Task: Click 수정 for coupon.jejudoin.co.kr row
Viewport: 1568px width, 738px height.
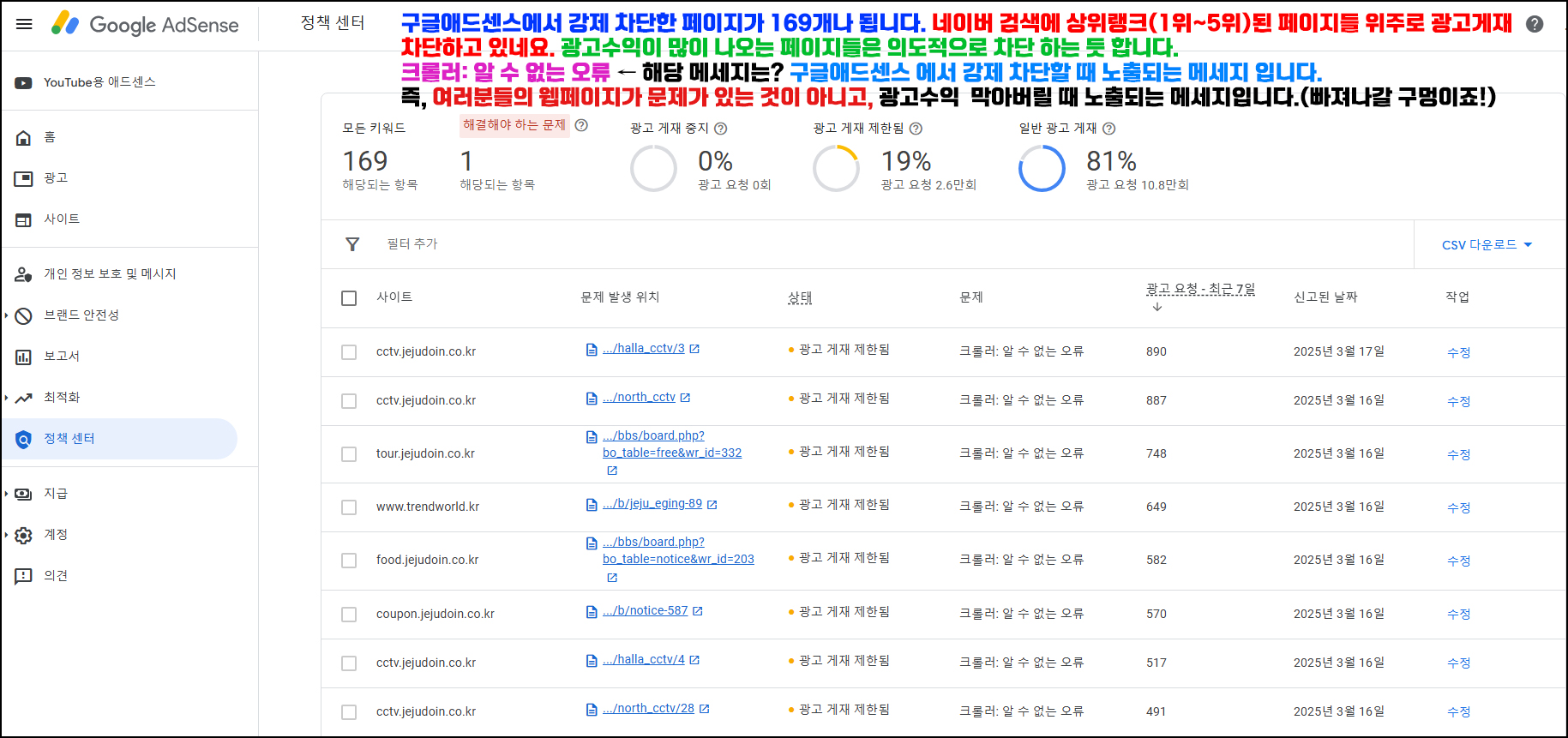Action: coord(1458,614)
